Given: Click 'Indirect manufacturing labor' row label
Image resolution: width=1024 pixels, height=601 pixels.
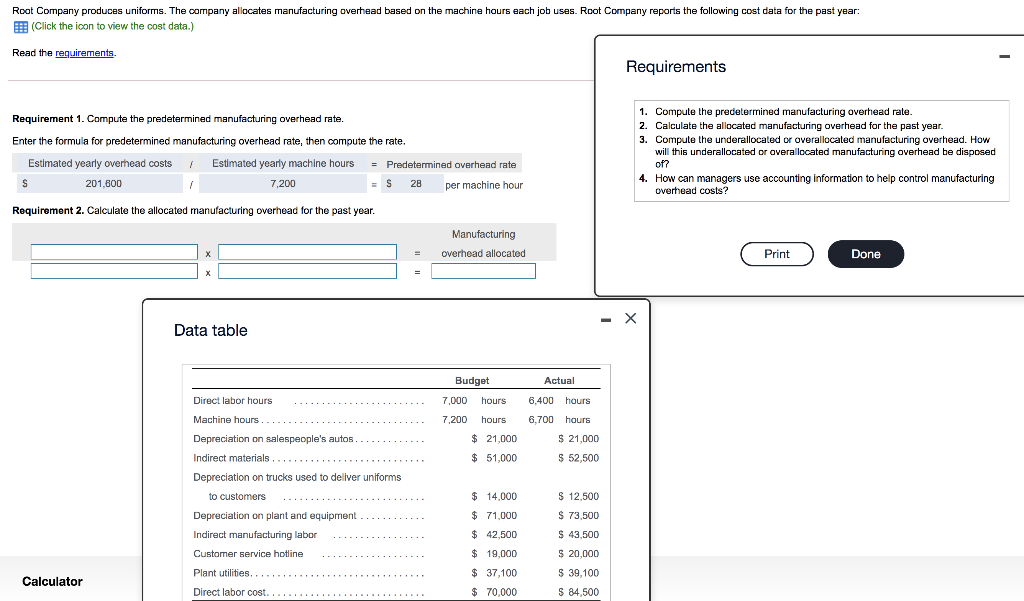Looking at the screenshot, I should (x=255, y=534).
